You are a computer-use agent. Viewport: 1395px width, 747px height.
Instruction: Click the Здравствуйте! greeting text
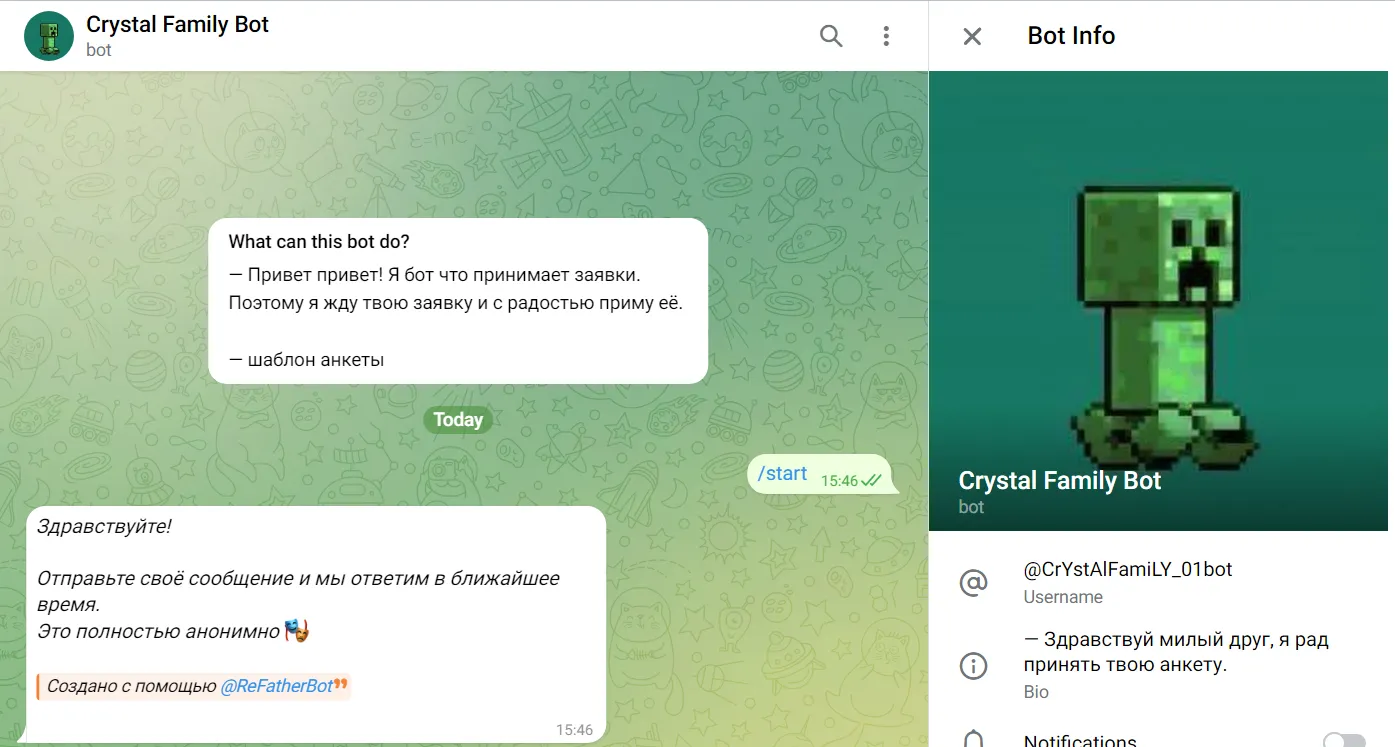click(104, 526)
